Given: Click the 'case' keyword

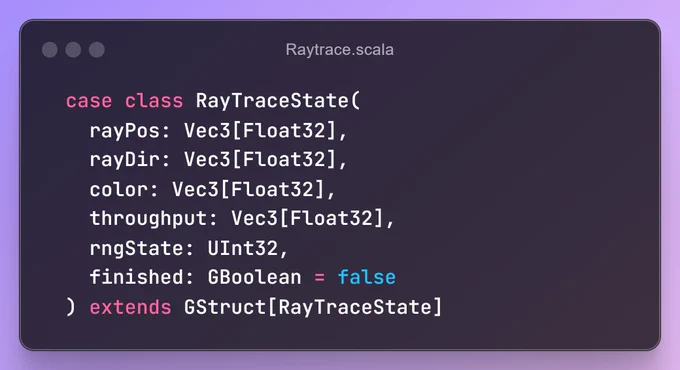Looking at the screenshot, I should [89, 102].
